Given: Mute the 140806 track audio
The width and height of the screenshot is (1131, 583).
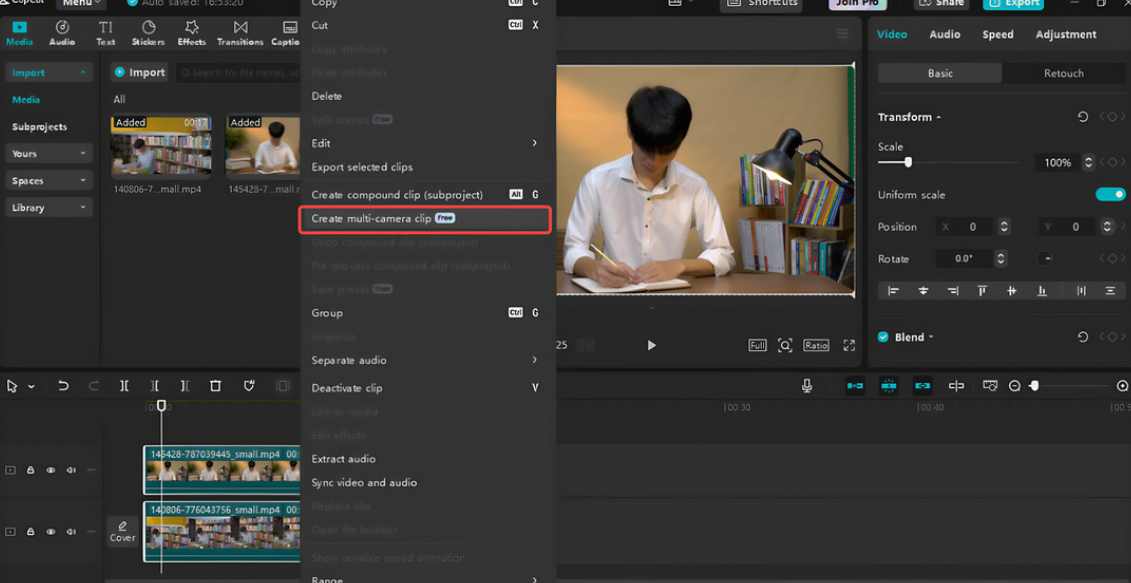Looking at the screenshot, I should [71, 532].
